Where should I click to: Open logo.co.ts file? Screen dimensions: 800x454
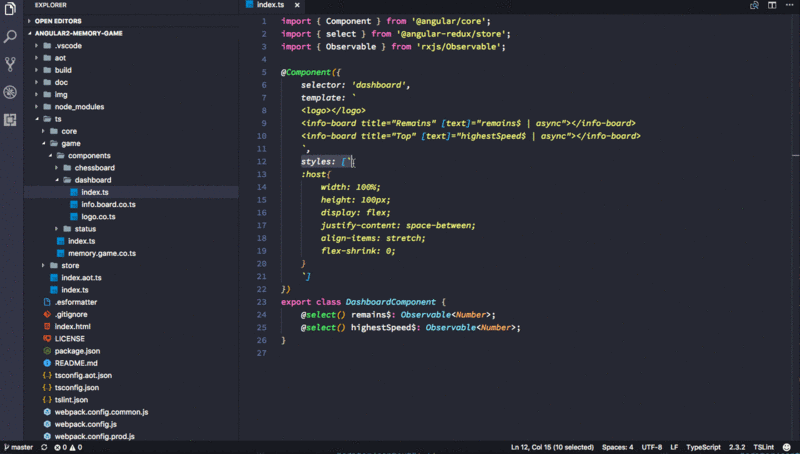click(x=98, y=217)
